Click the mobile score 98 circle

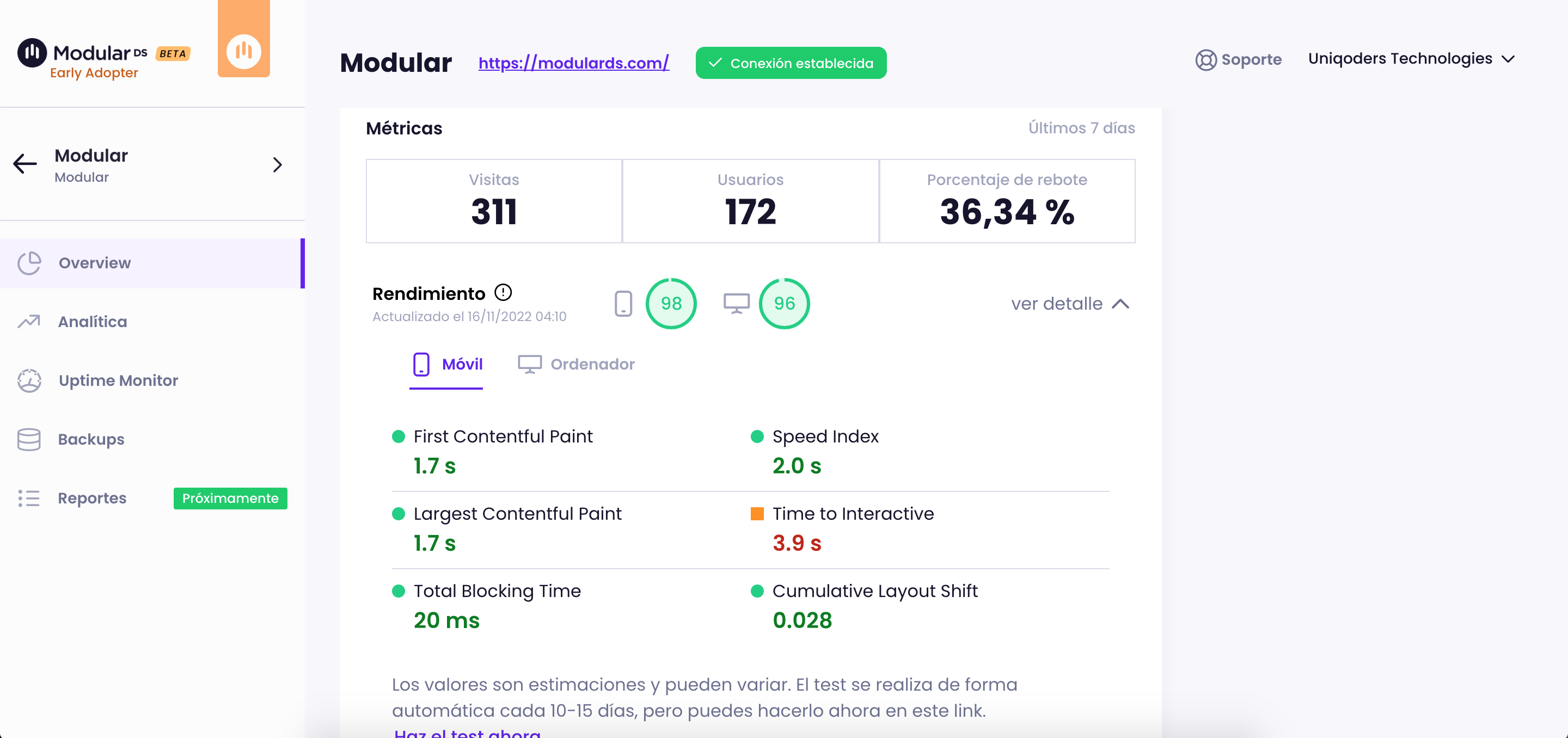point(671,303)
